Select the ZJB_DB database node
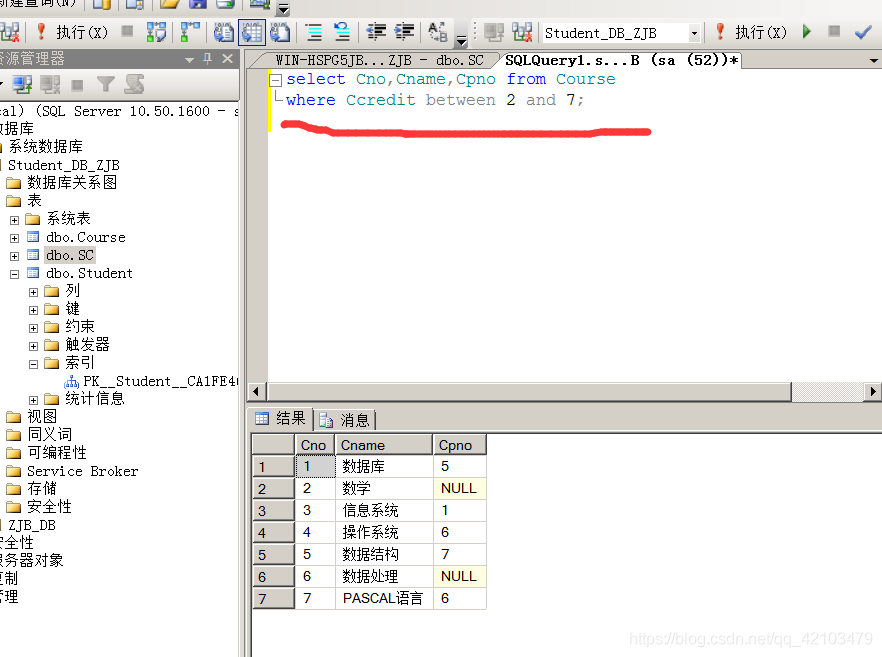 pos(32,525)
